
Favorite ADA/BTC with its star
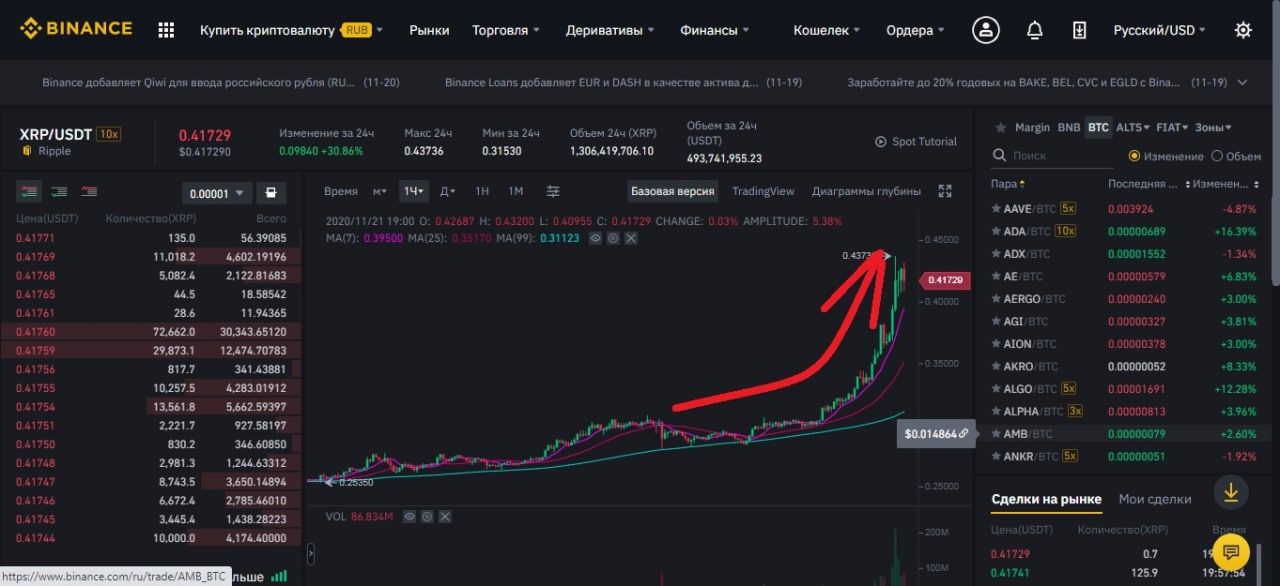pyautogui.click(x=996, y=231)
